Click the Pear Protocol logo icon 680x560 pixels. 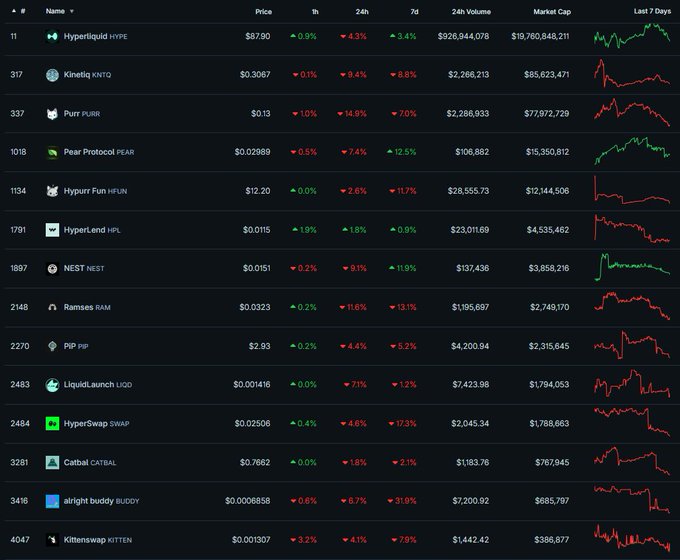pyautogui.click(x=52, y=152)
